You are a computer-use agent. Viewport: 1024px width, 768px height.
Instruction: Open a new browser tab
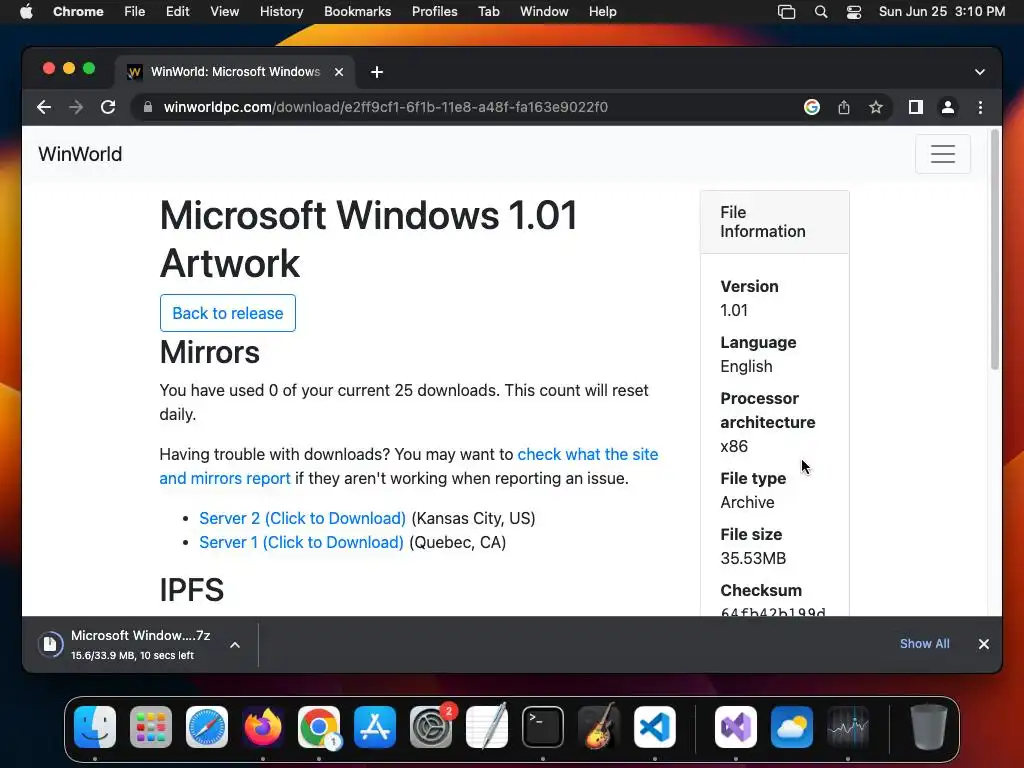[x=377, y=72]
